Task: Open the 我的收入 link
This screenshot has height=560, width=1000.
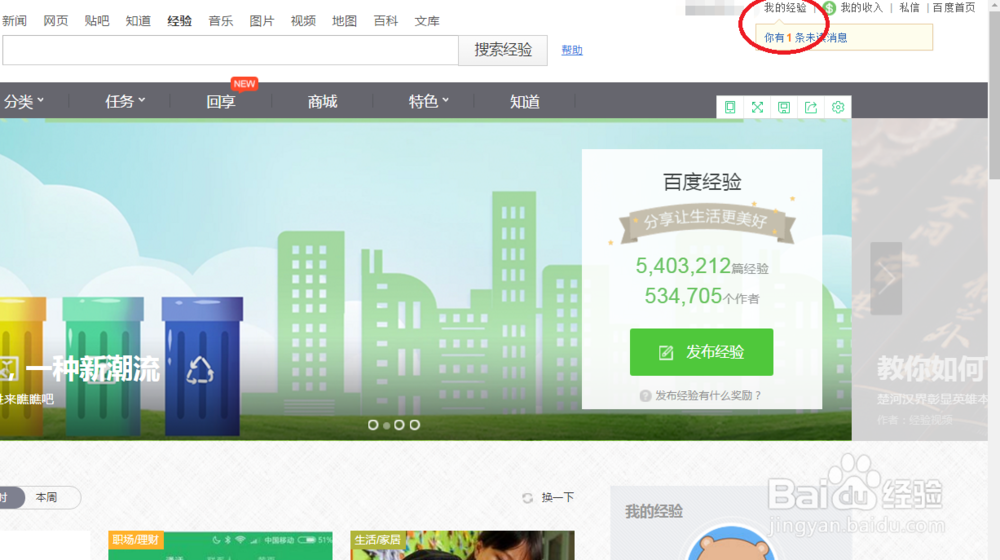Action: (861, 8)
